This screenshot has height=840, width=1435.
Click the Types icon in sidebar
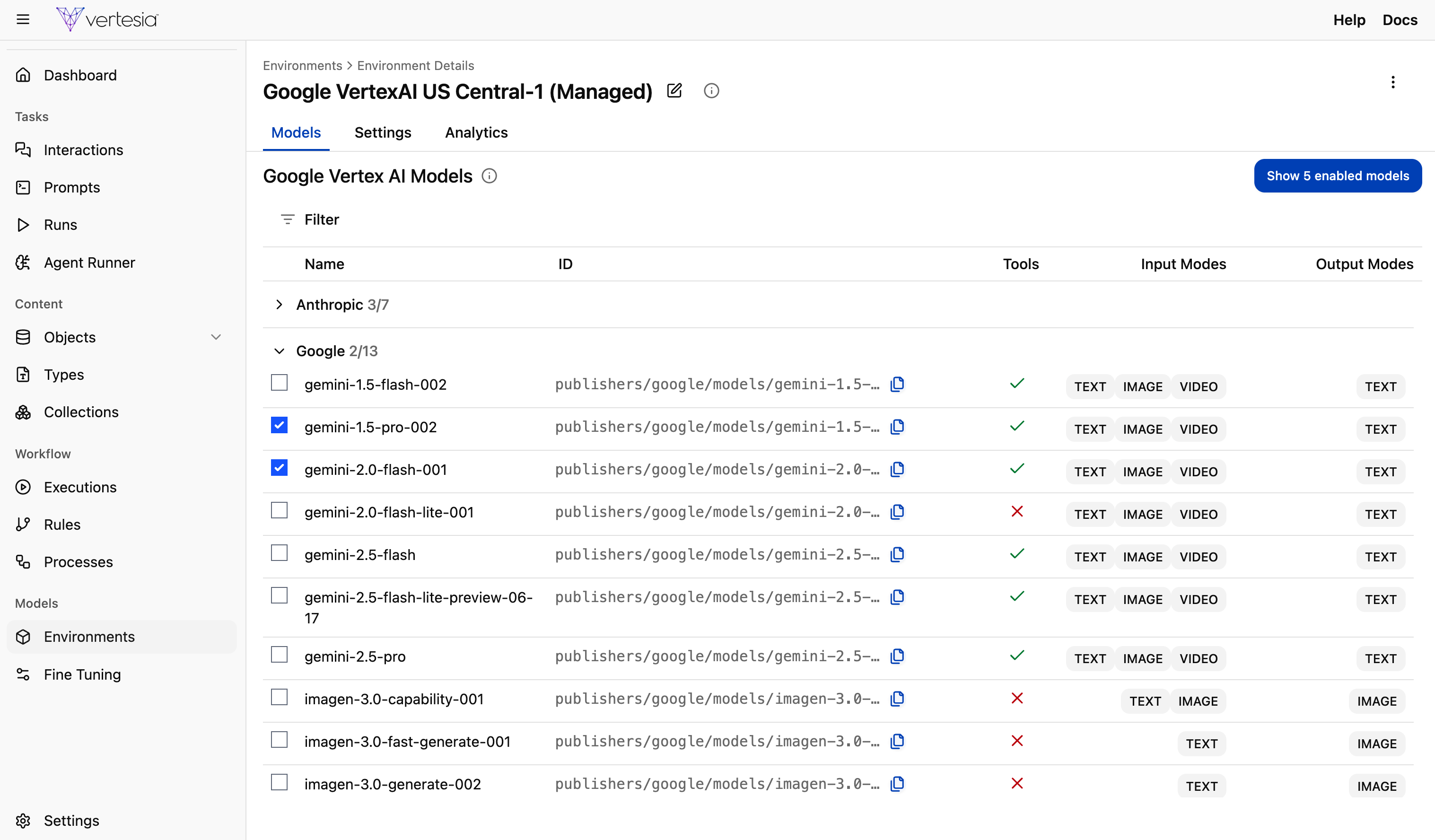pos(23,375)
